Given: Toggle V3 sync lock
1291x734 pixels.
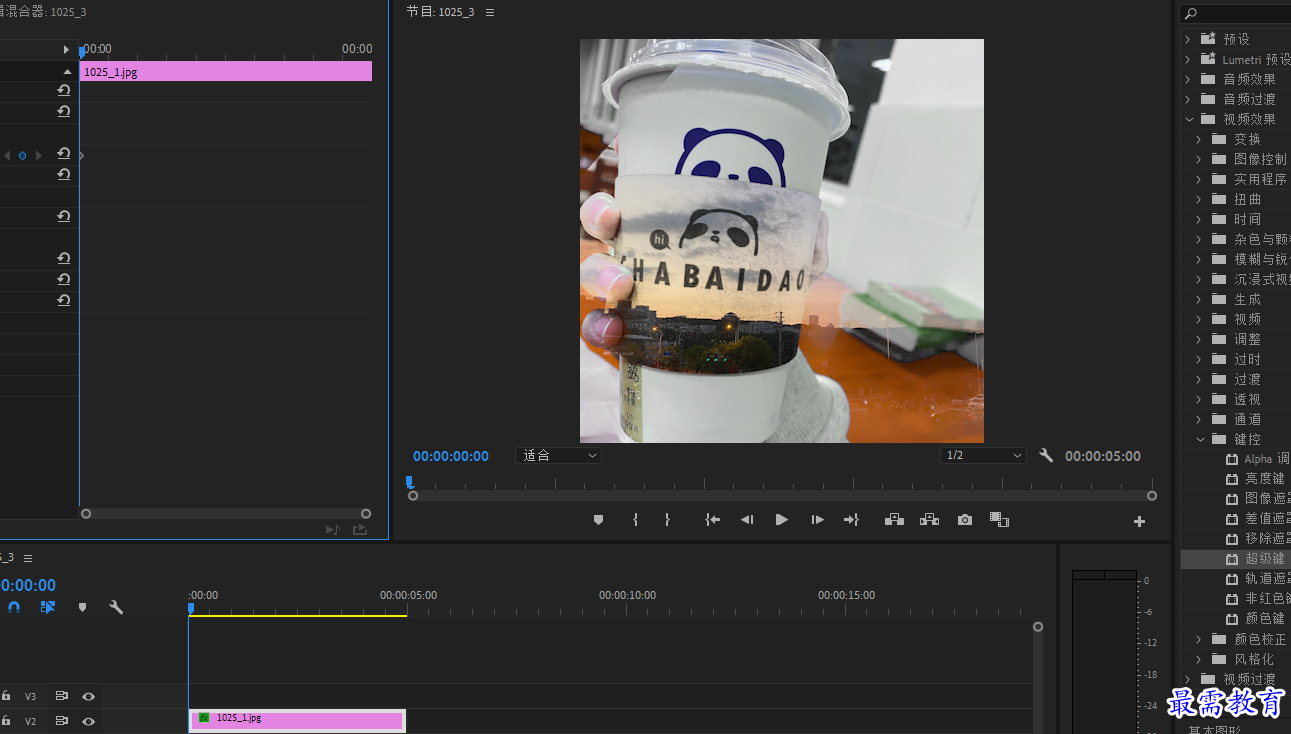Looking at the screenshot, I should click(61, 696).
